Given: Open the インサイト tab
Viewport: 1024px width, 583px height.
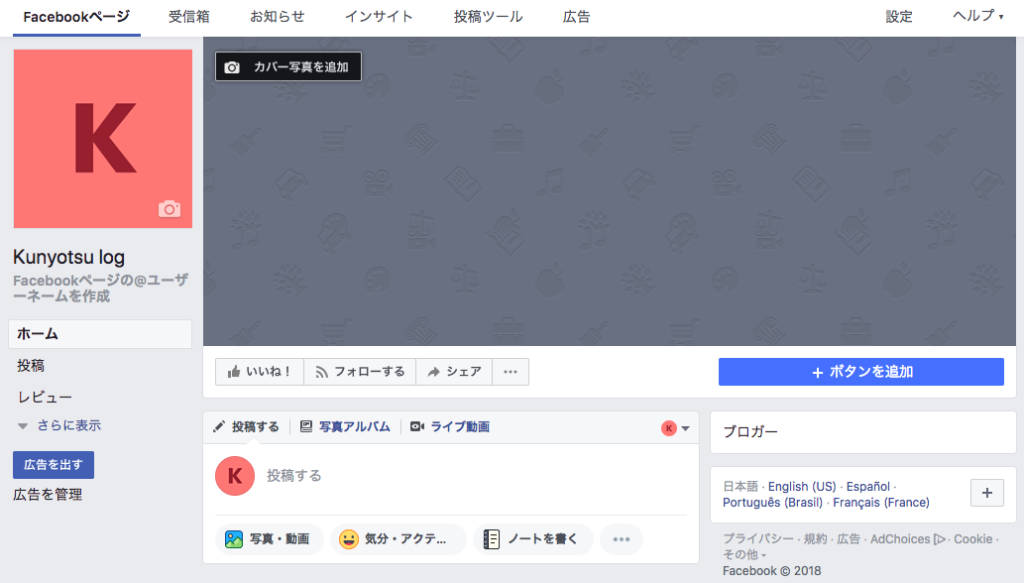Looking at the screenshot, I should [379, 17].
